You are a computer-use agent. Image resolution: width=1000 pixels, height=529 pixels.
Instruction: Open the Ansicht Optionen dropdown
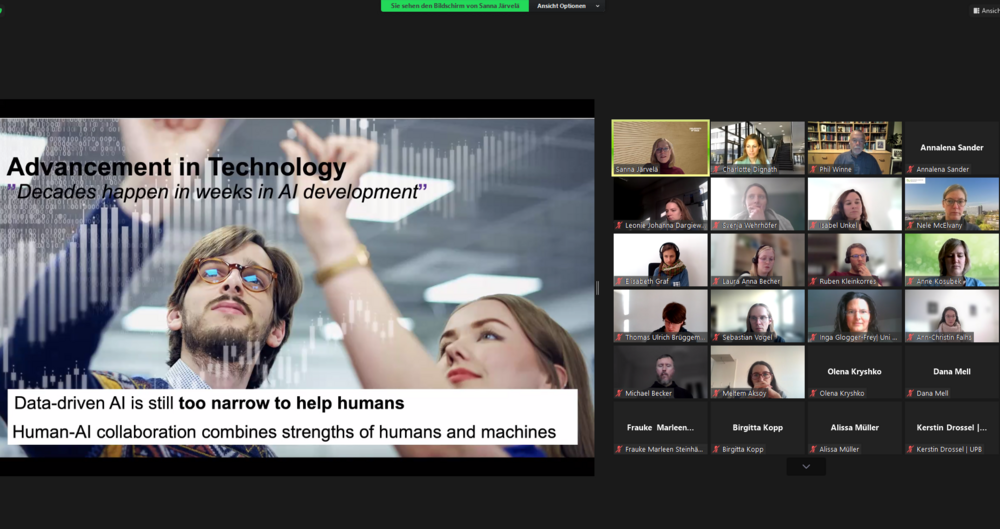click(561, 6)
